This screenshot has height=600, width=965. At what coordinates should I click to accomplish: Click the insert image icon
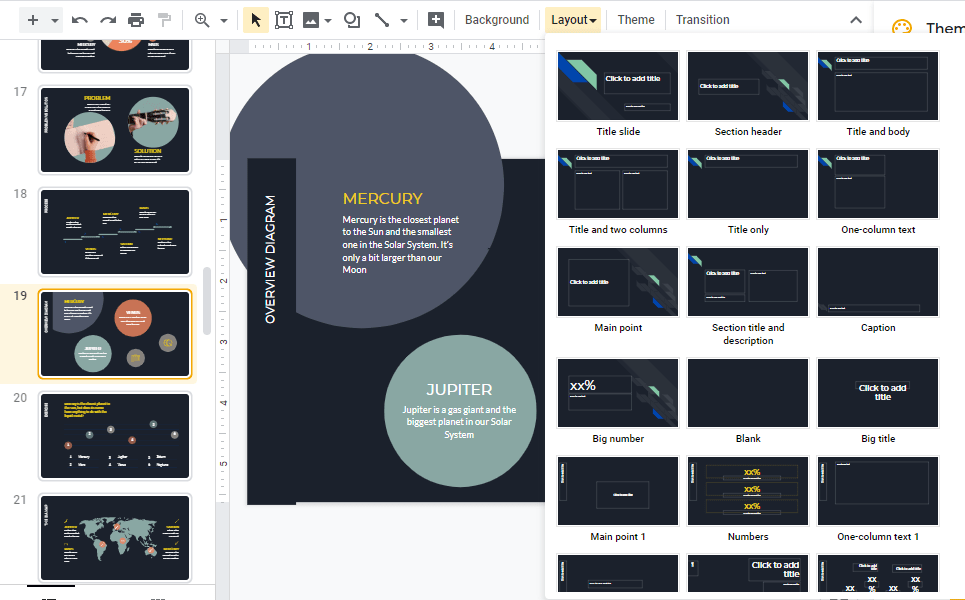point(314,19)
